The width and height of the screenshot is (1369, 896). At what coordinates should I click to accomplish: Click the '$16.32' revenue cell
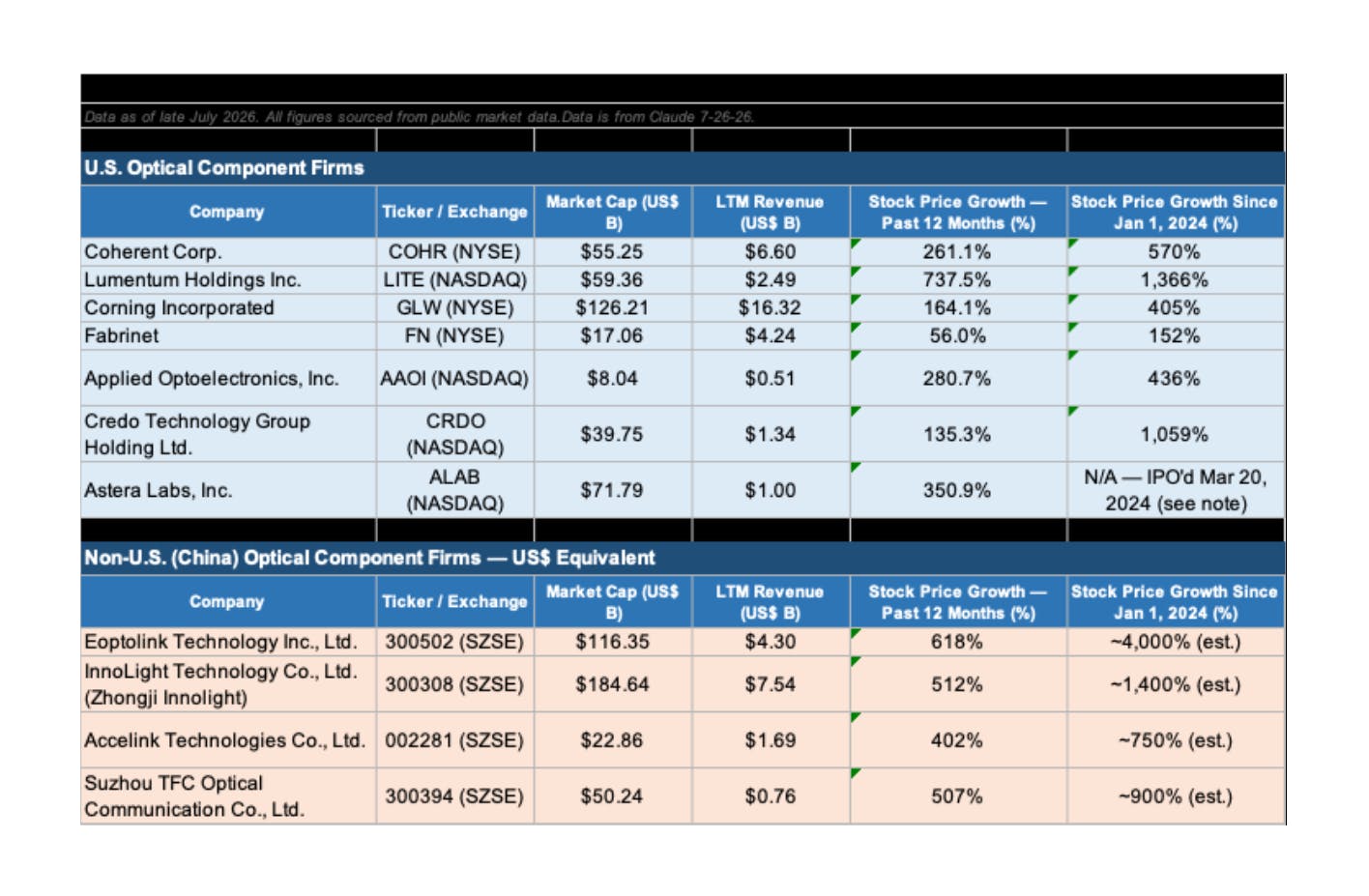pyautogui.click(x=771, y=308)
